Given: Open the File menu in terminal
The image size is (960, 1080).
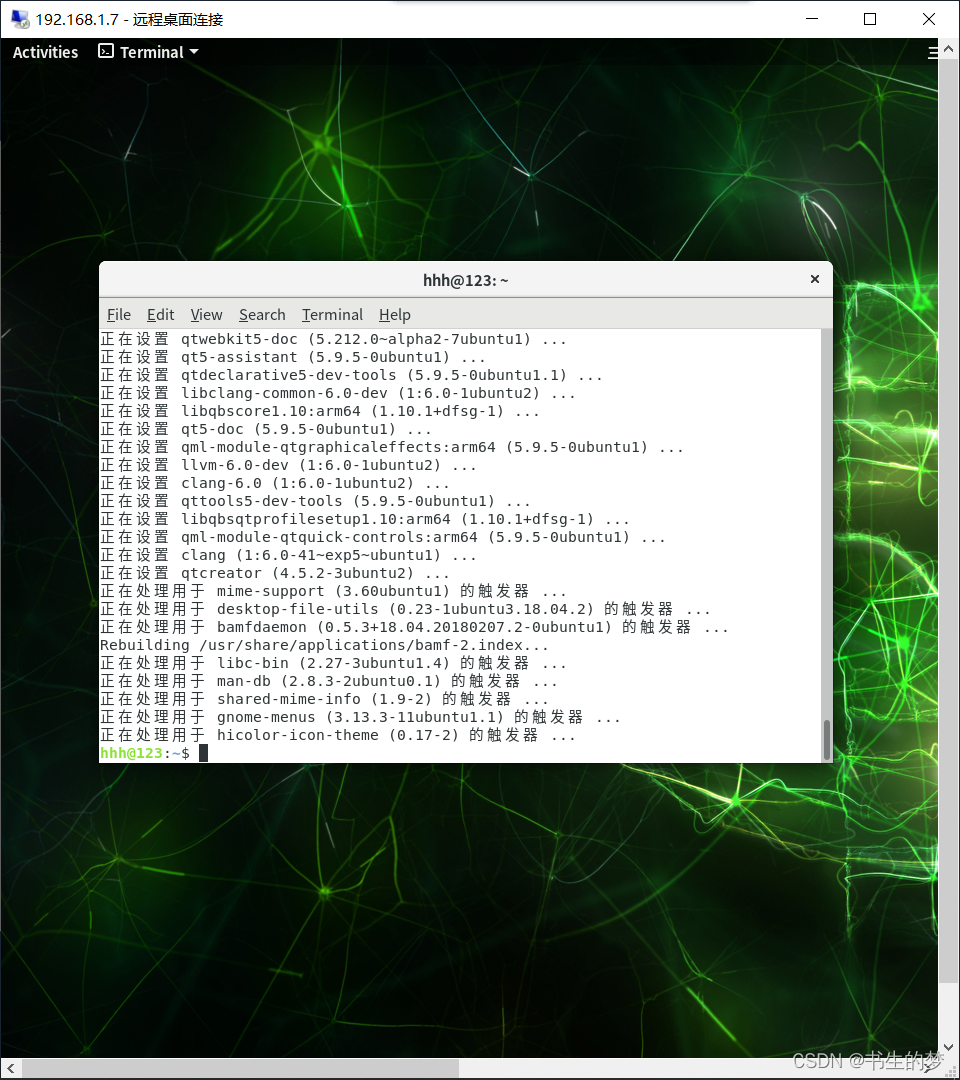Looking at the screenshot, I should 118,315.
